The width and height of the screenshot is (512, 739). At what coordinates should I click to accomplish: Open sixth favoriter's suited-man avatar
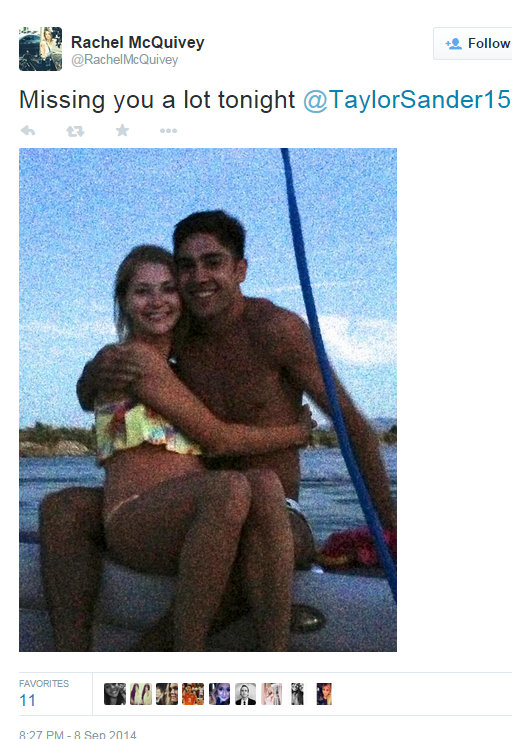[x=246, y=694]
